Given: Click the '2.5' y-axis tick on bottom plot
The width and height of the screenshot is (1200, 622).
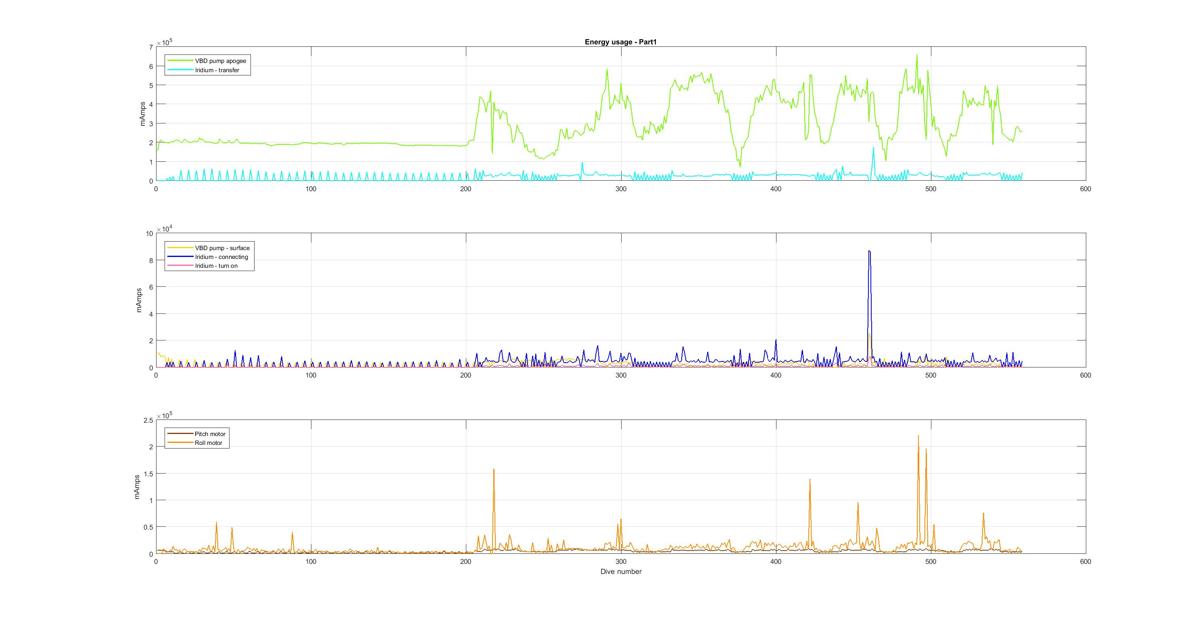Looking at the screenshot, I should tap(148, 420).
